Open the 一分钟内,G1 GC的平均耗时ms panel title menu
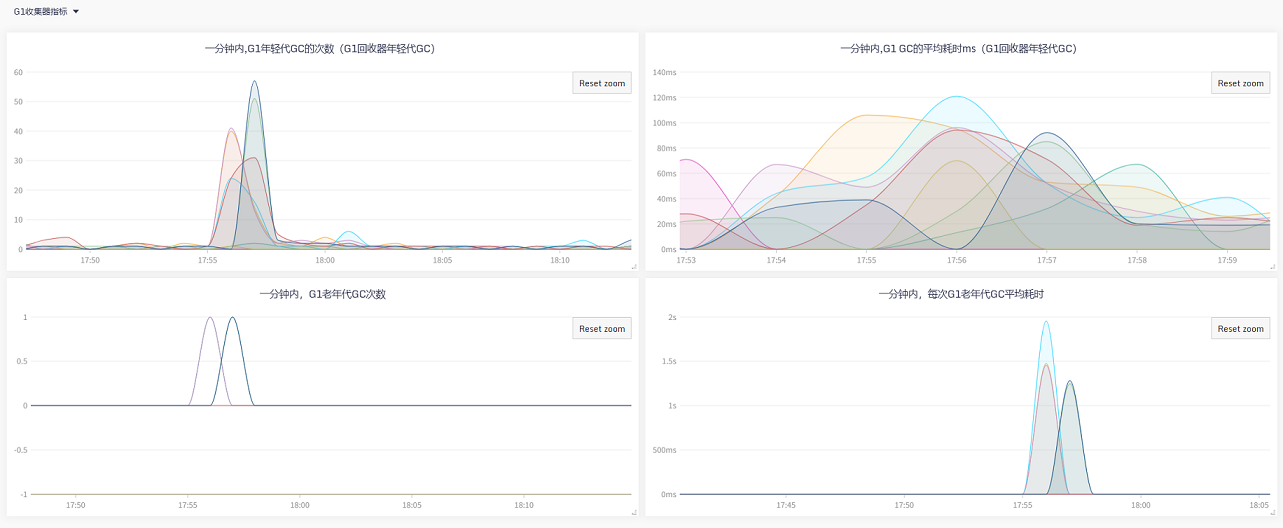 (959, 48)
